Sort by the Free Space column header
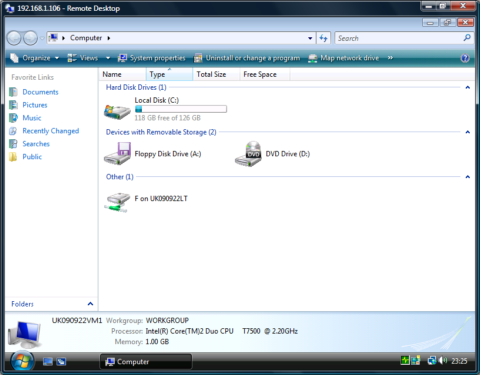This screenshot has width=480, height=375. tap(265, 74)
